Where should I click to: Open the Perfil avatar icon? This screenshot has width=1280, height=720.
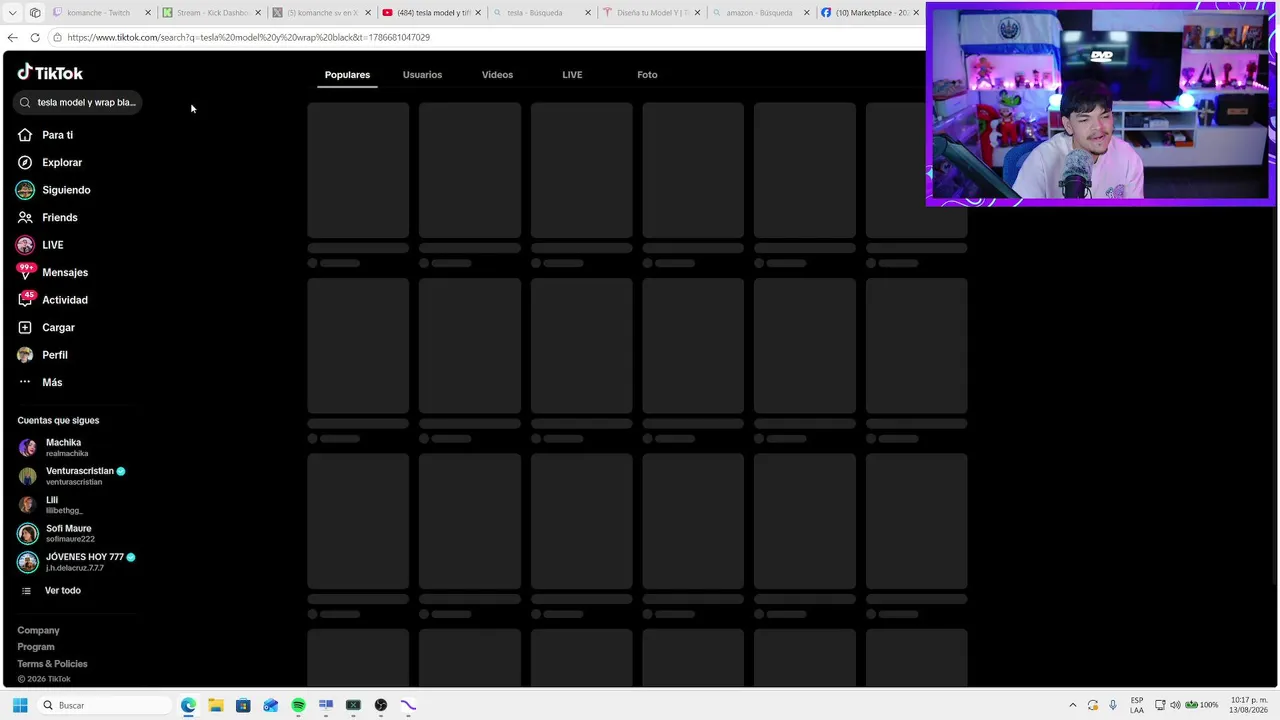pyautogui.click(x=25, y=355)
